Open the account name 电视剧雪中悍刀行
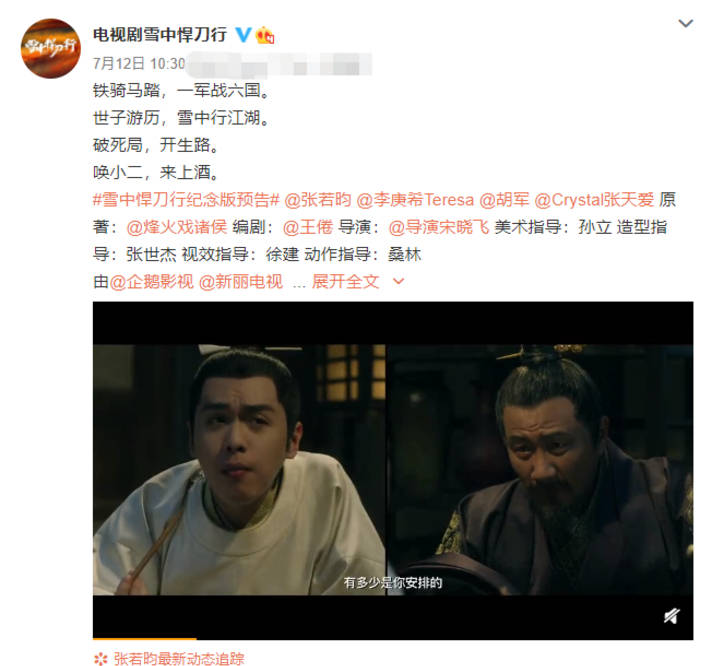The width and height of the screenshot is (712, 666). tap(160, 35)
